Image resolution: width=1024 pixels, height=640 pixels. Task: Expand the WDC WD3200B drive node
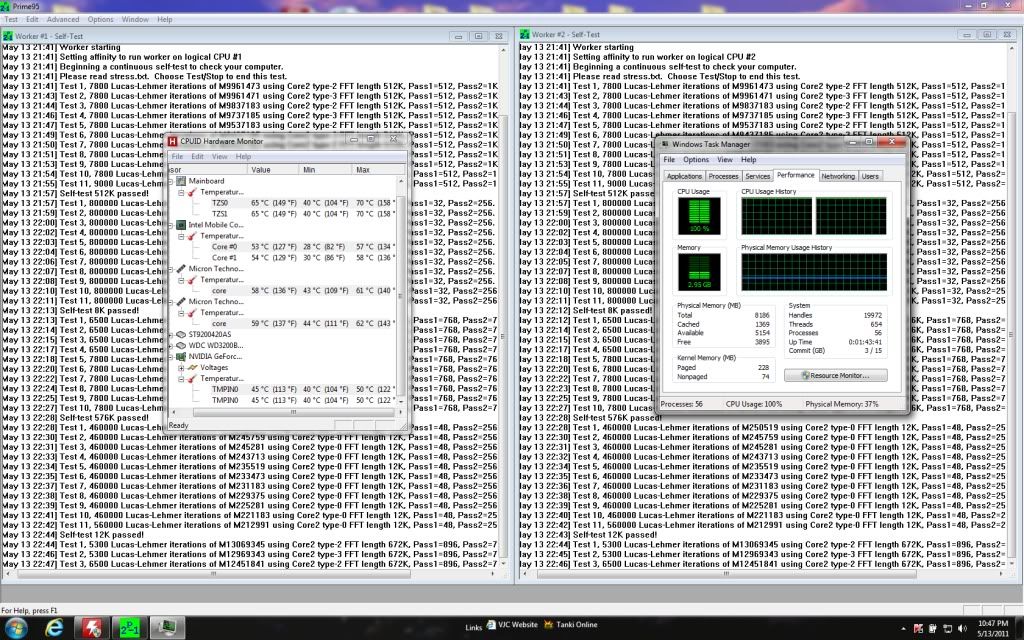(170, 345)
